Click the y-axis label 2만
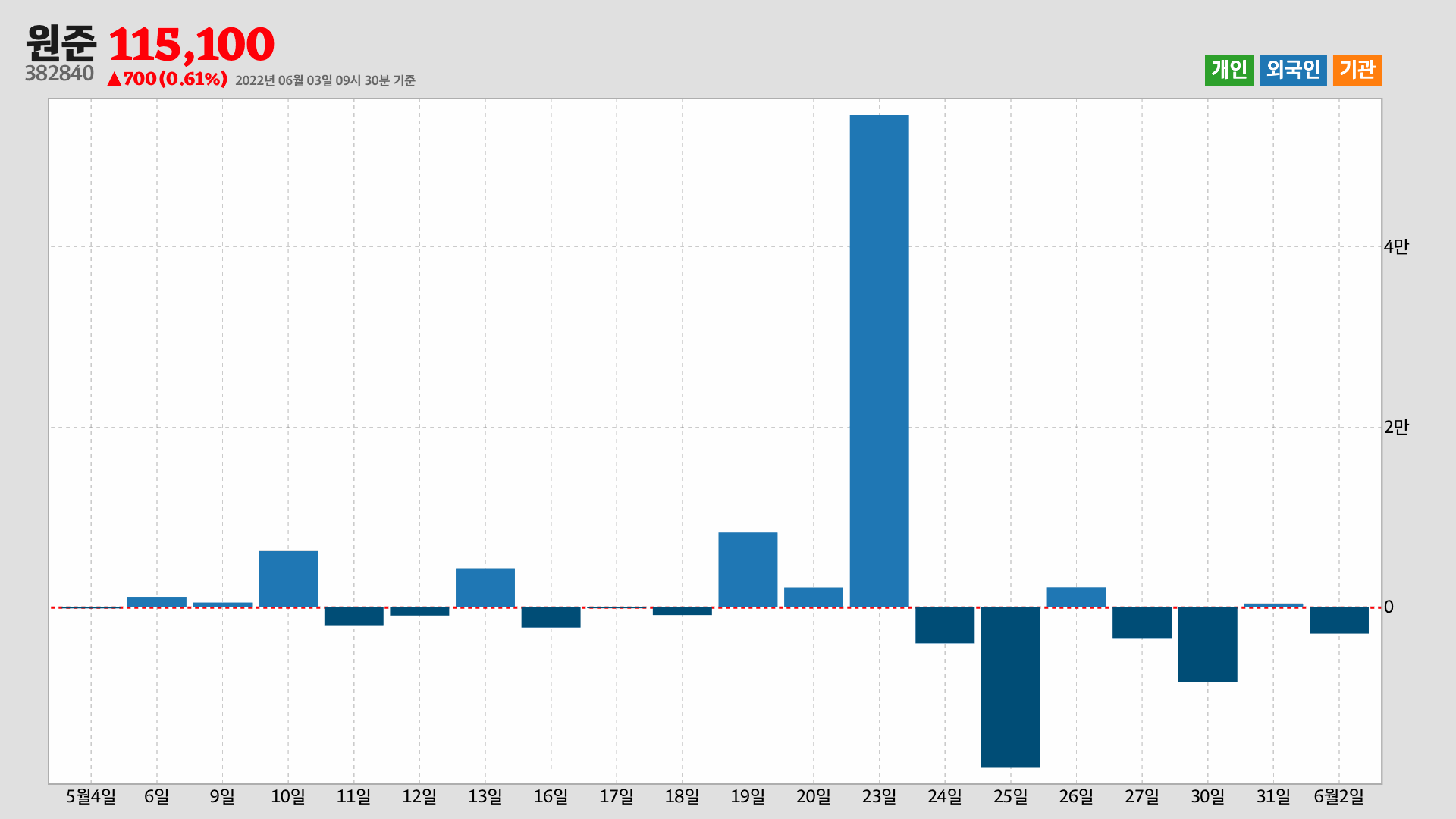Viewport: 1456px width, 819px height. click(x=1396, y=427)
